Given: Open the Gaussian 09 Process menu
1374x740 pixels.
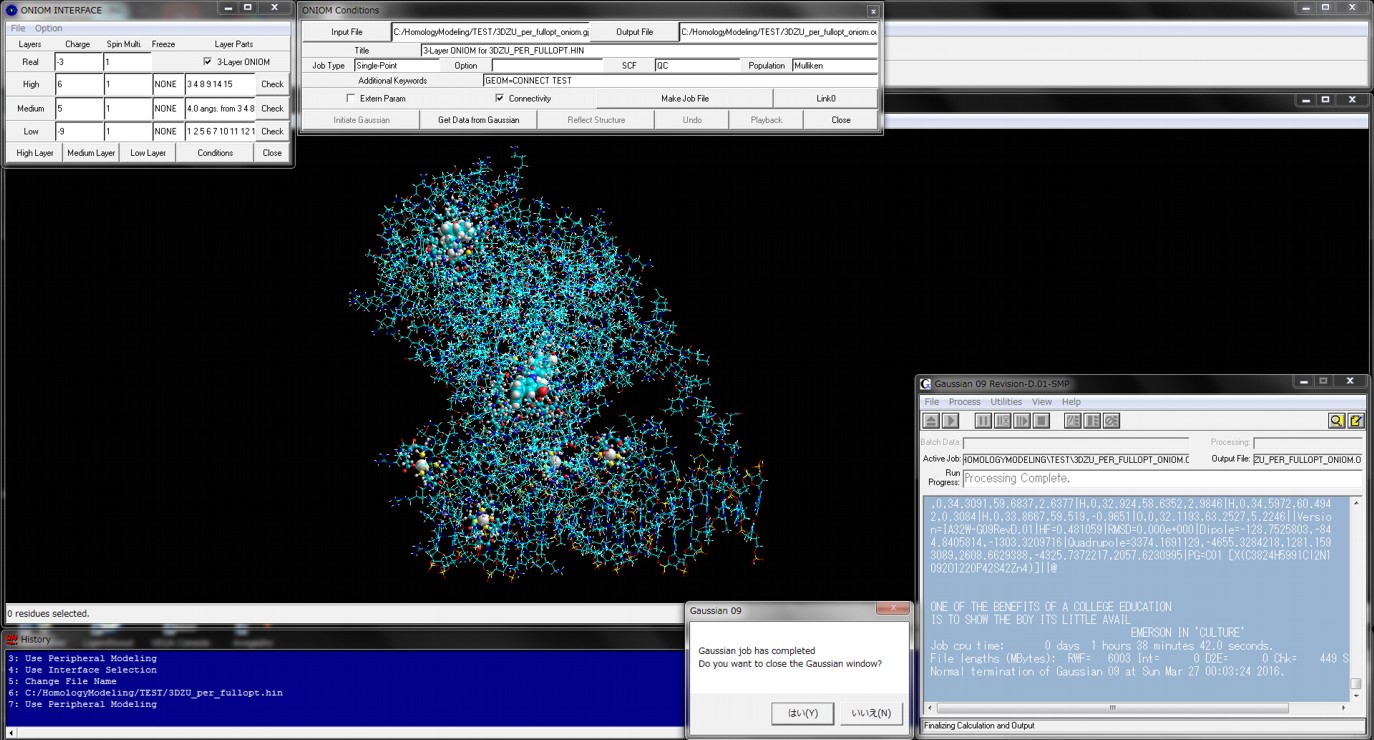Looking at the screenshot, I should click(964, 402).
